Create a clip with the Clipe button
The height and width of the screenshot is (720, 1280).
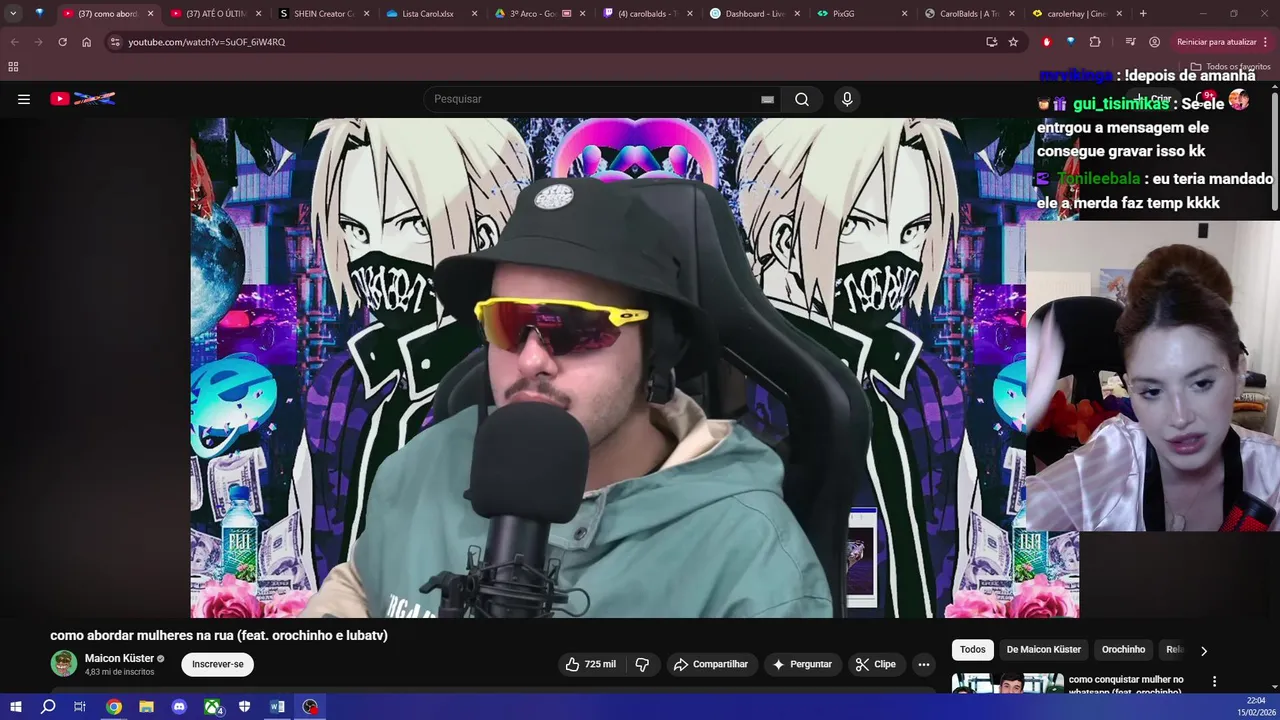(875, 664)
